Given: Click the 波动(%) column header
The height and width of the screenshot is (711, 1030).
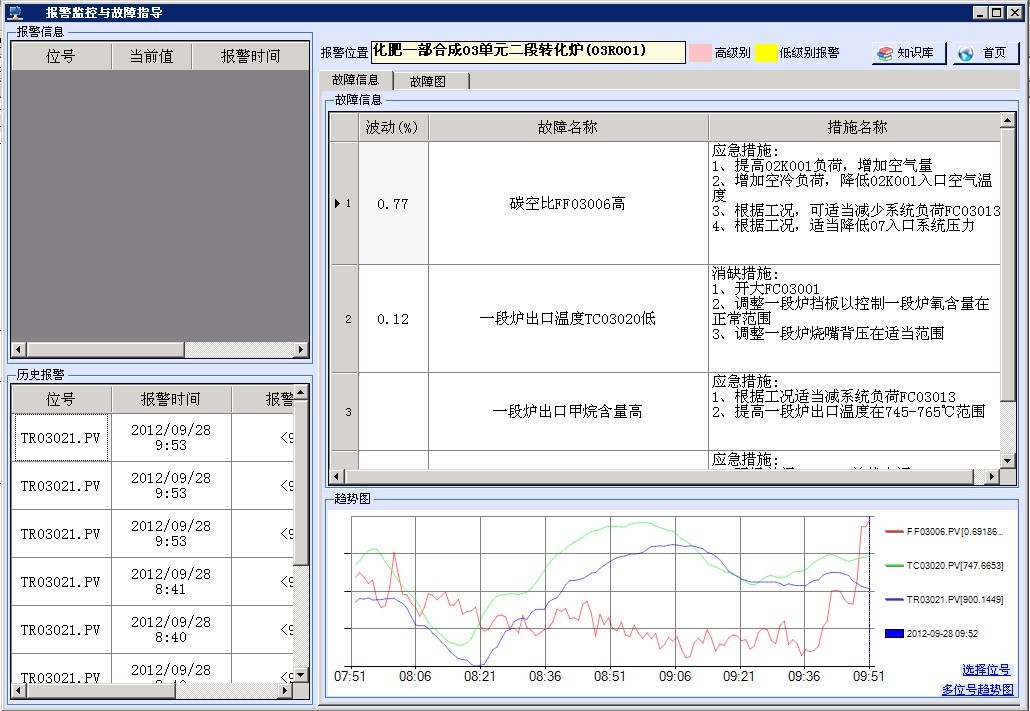Looking at the screenshot, I should tap(393, 128).
